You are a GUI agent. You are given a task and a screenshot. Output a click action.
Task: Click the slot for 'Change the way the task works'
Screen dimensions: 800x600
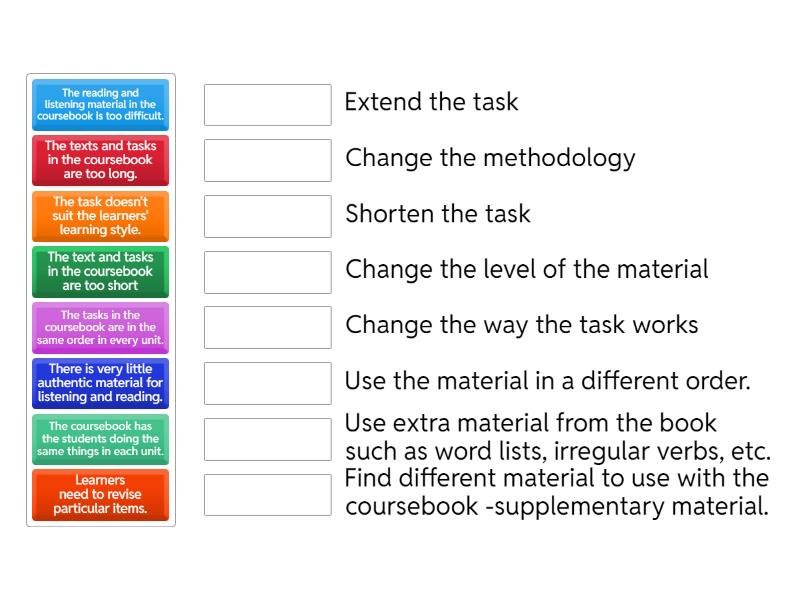pyautogui.click(x=267, y=327)
